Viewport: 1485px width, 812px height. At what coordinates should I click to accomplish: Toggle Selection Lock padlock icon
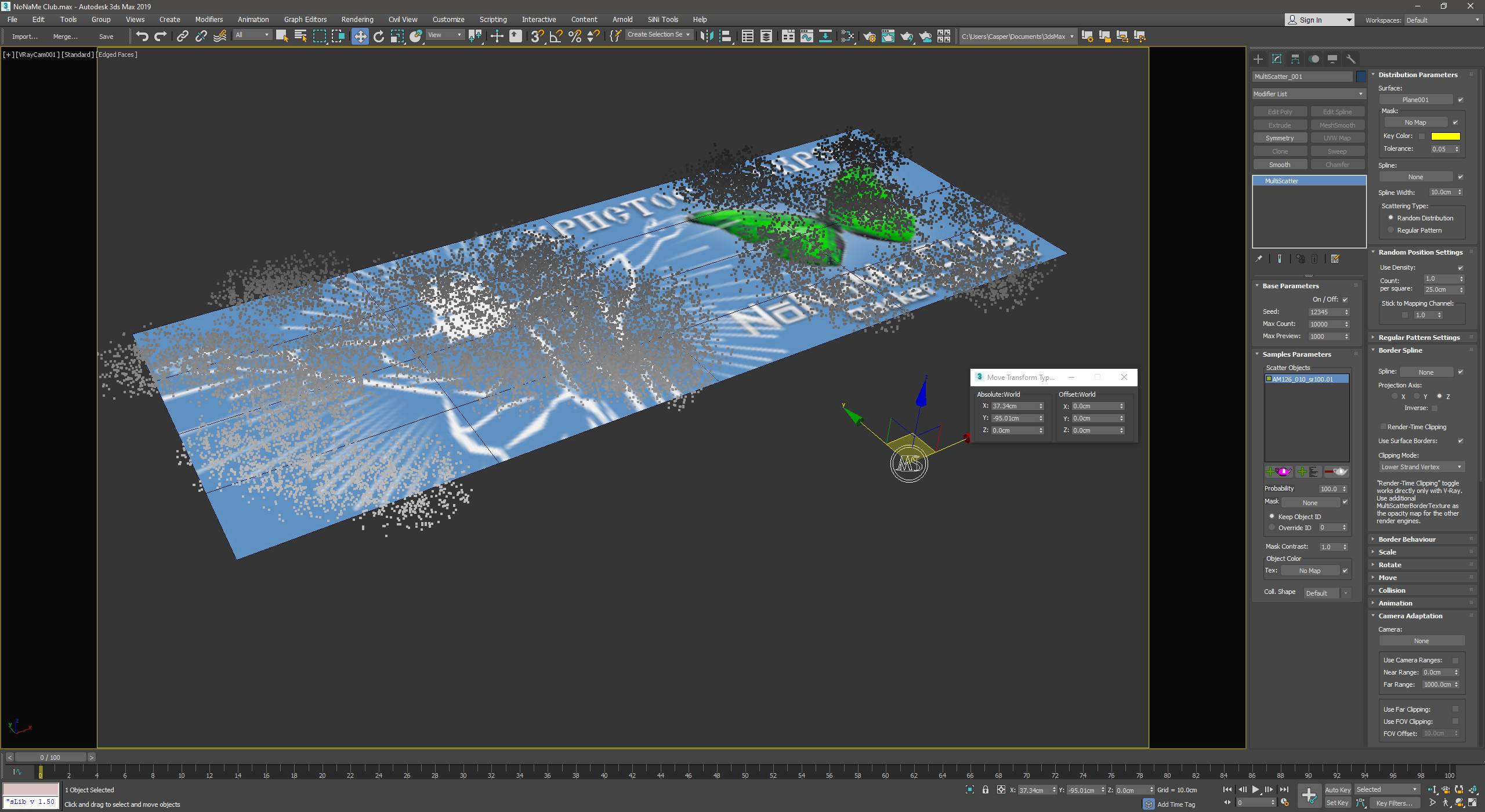986,790
